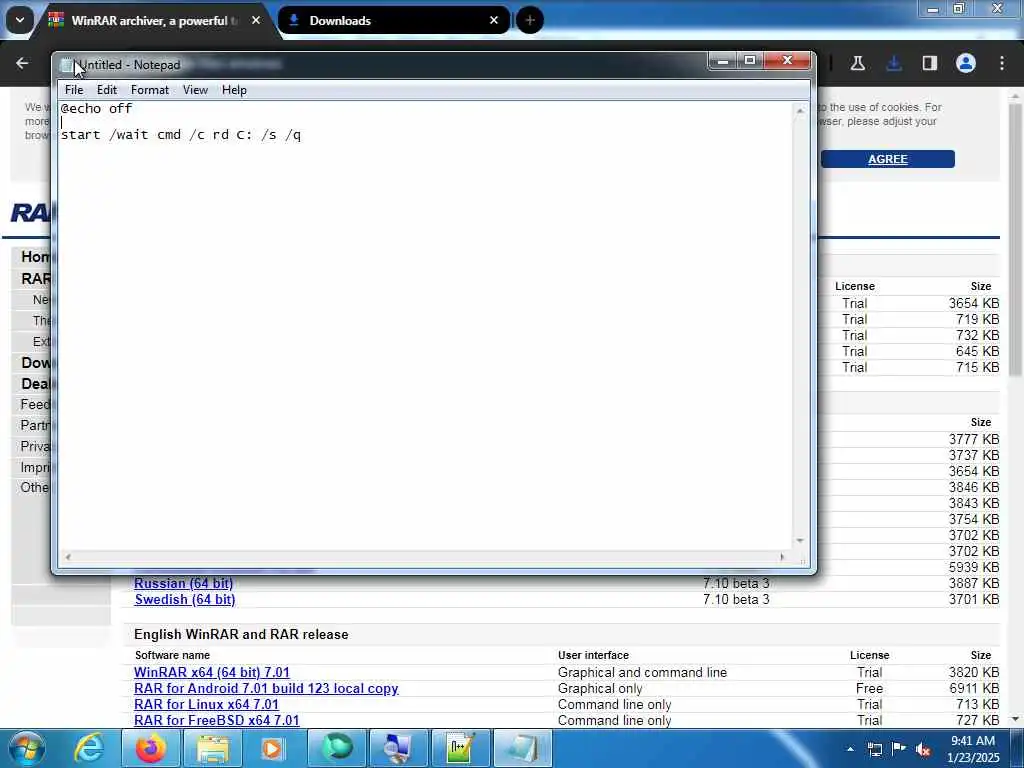This screenshot has height=768, width=1024.
Task: Launch Internet Explorer from taskbar
Action: (89, 748)
